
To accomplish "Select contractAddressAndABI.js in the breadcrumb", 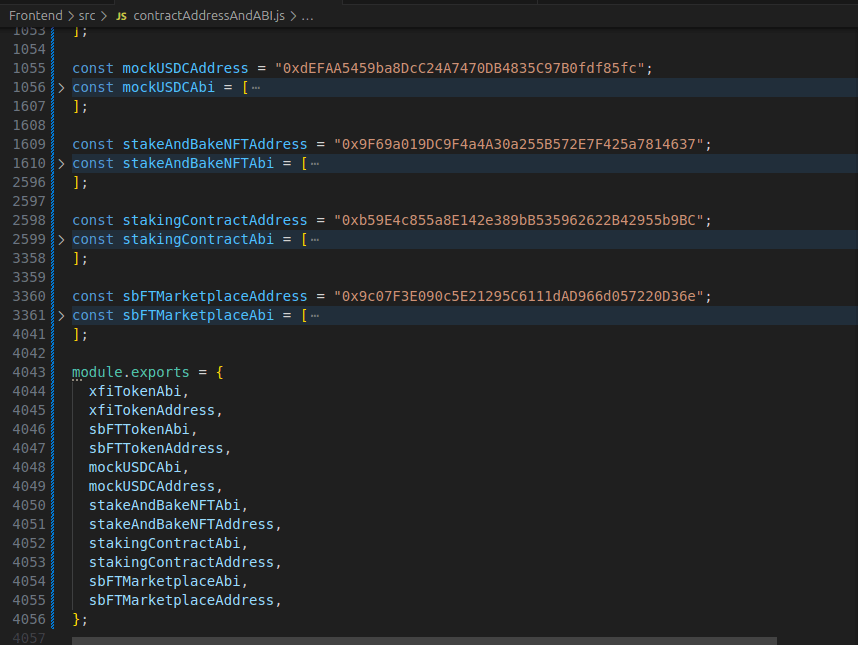I will (209, 17).
